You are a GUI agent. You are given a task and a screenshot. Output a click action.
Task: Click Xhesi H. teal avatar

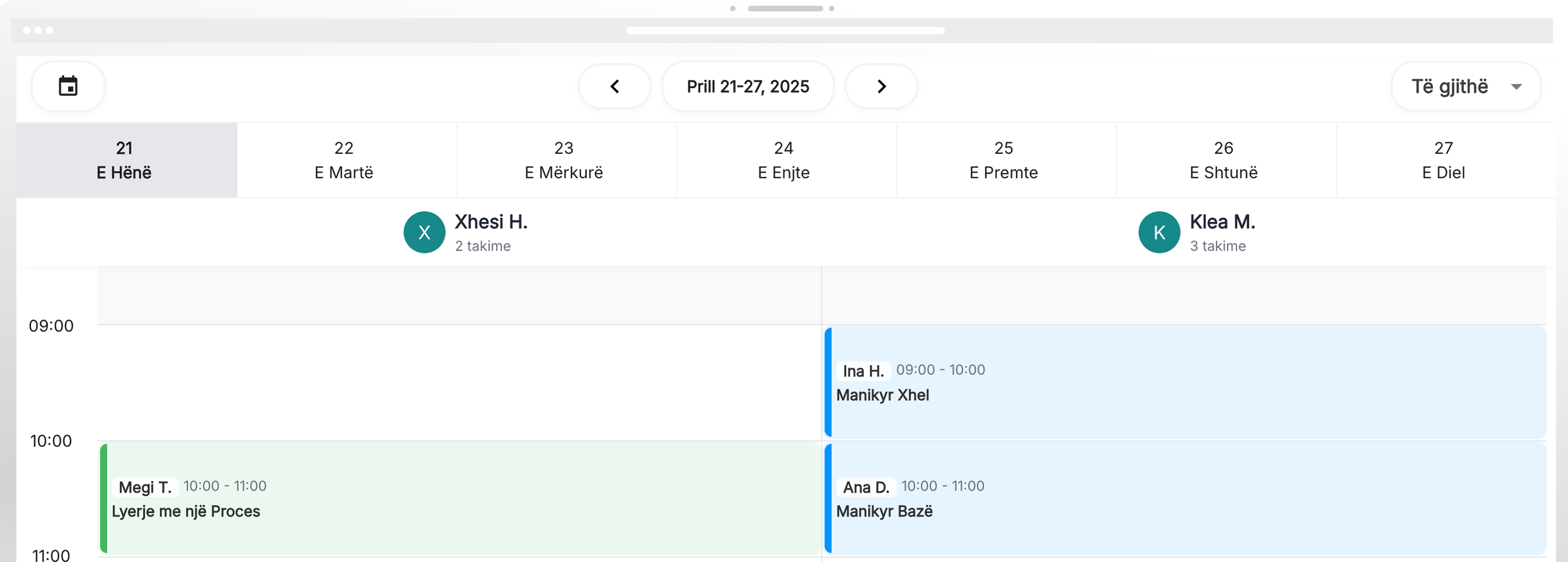[424, 232]
